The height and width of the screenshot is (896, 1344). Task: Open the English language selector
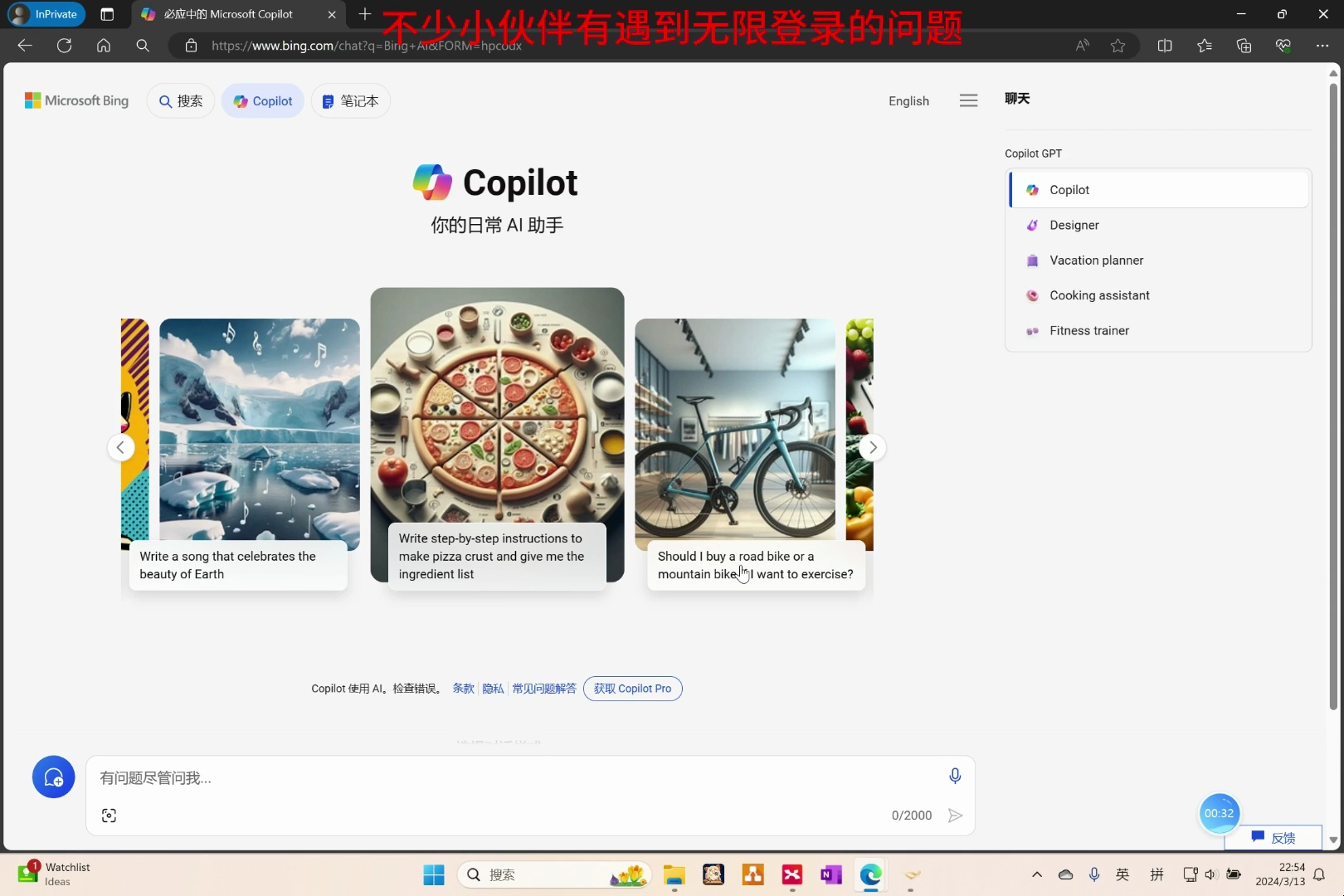908,100
